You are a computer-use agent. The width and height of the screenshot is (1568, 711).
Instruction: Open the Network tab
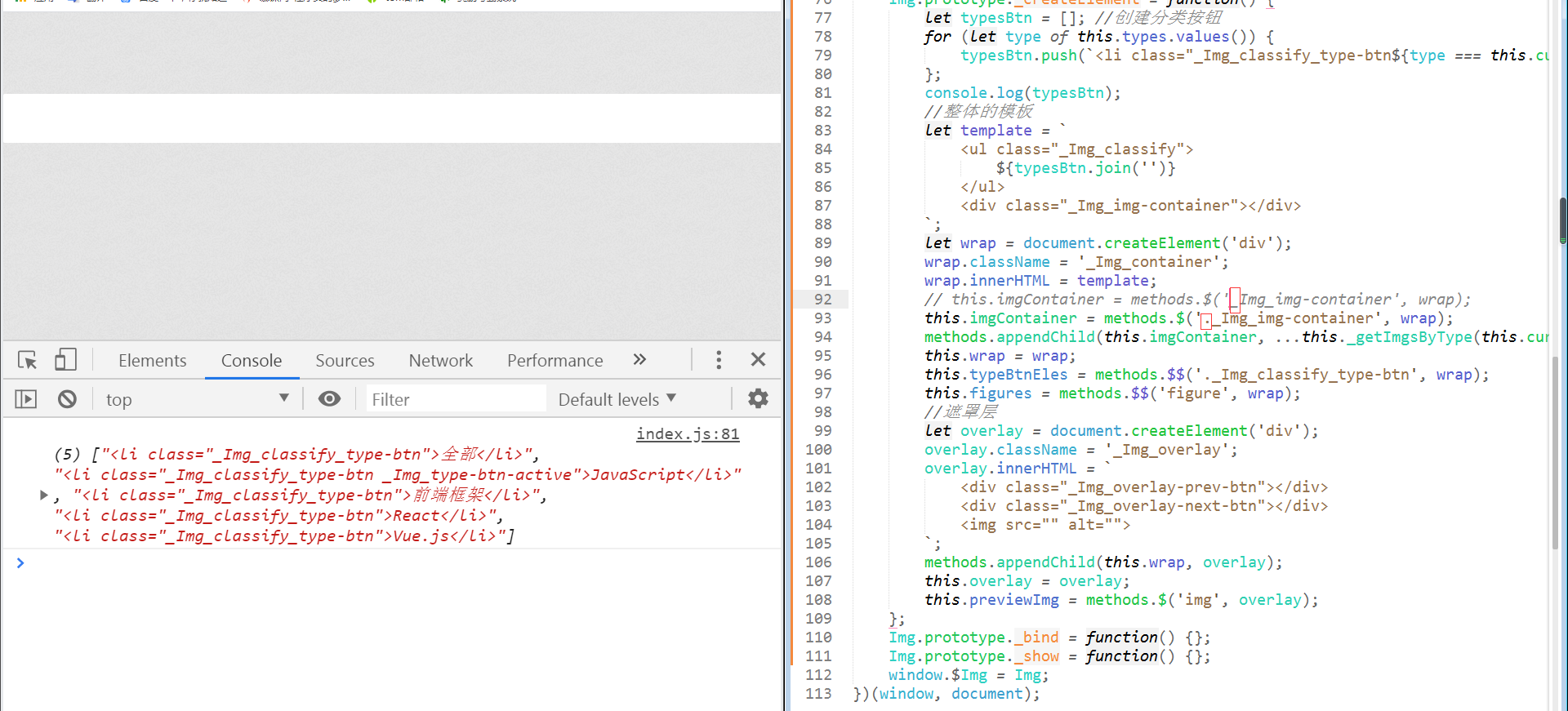coord(441,360)
